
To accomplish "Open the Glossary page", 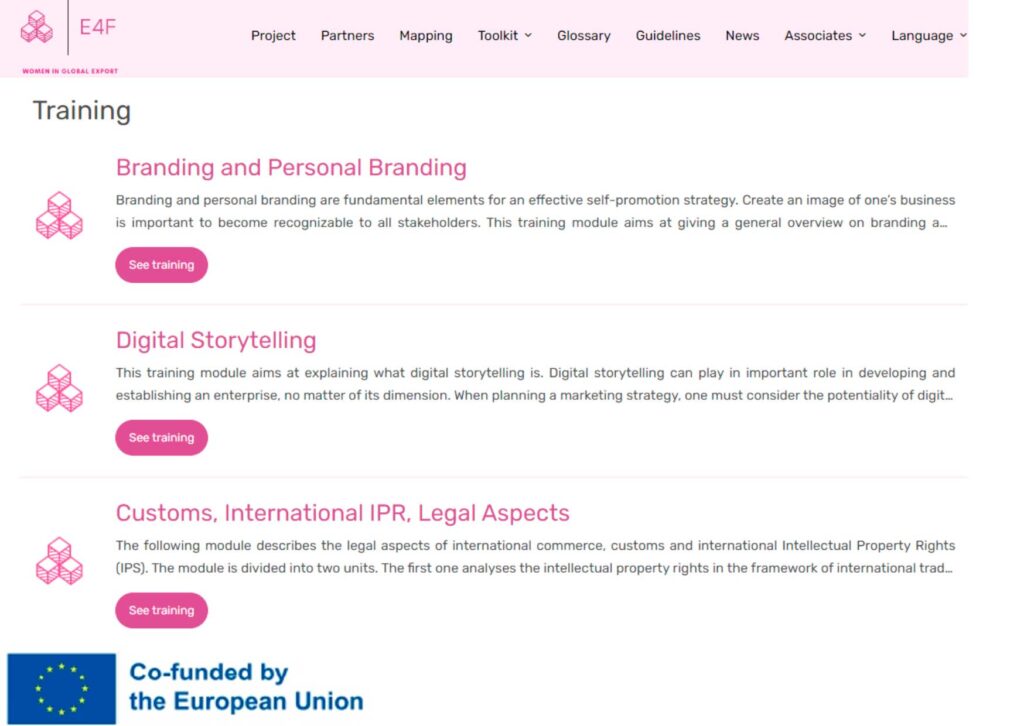I will point(584,35).
